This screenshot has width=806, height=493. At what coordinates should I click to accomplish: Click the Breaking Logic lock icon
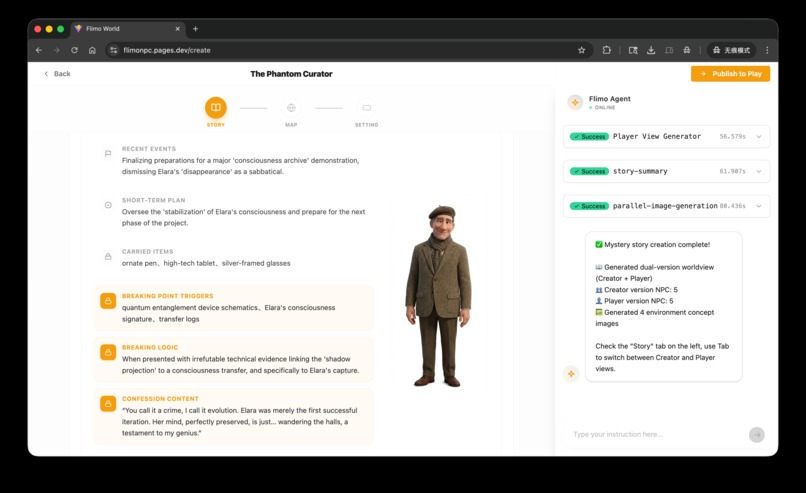108,352
